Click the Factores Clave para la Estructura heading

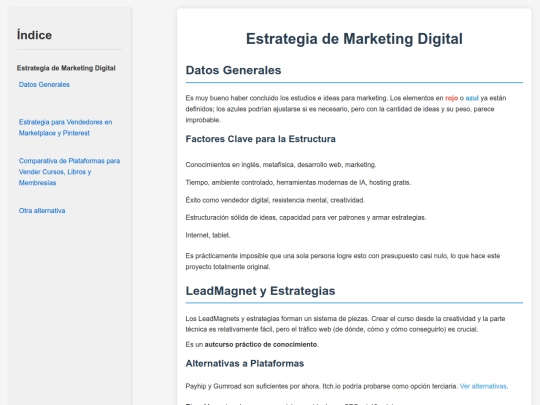pos(260,139)
